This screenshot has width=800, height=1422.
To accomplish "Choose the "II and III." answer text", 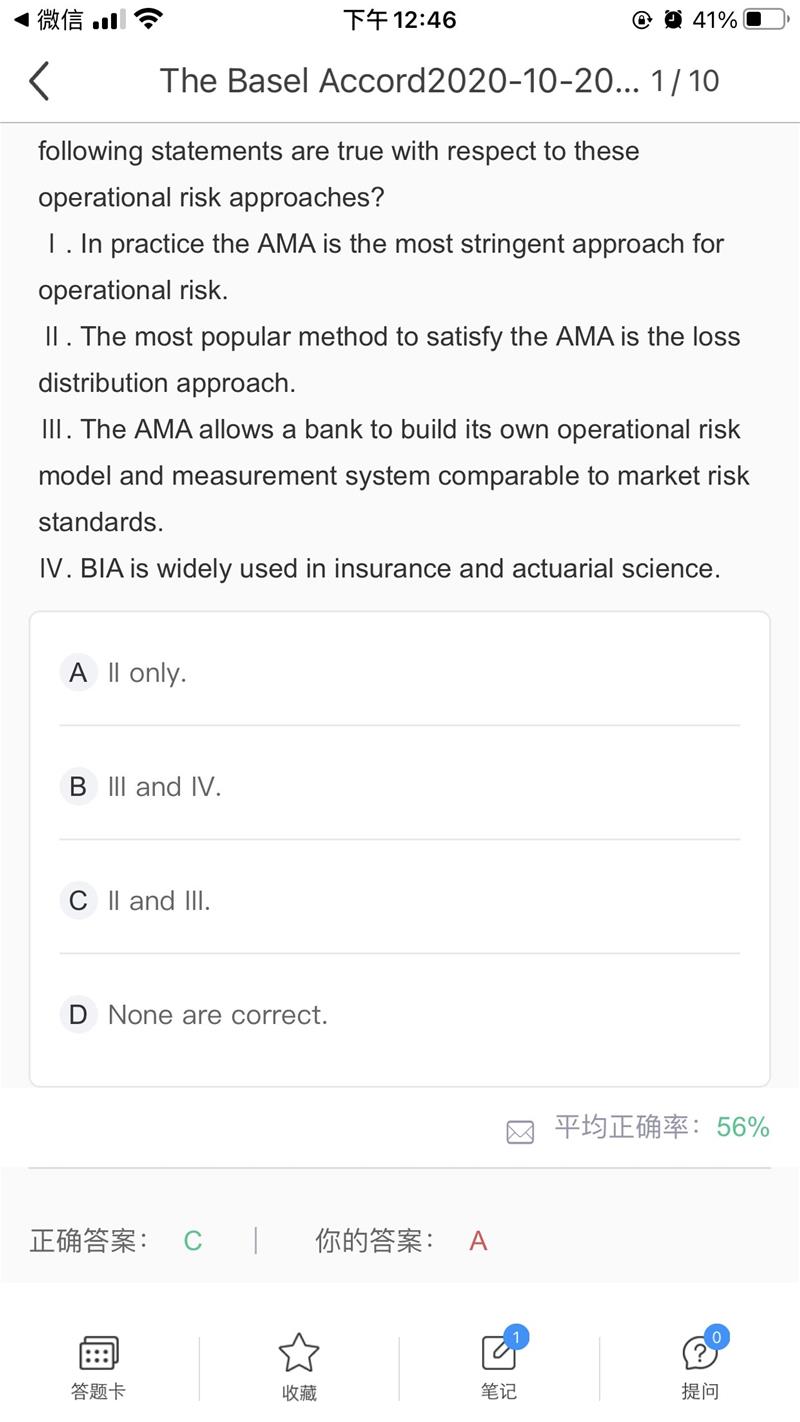I will 159,901.
